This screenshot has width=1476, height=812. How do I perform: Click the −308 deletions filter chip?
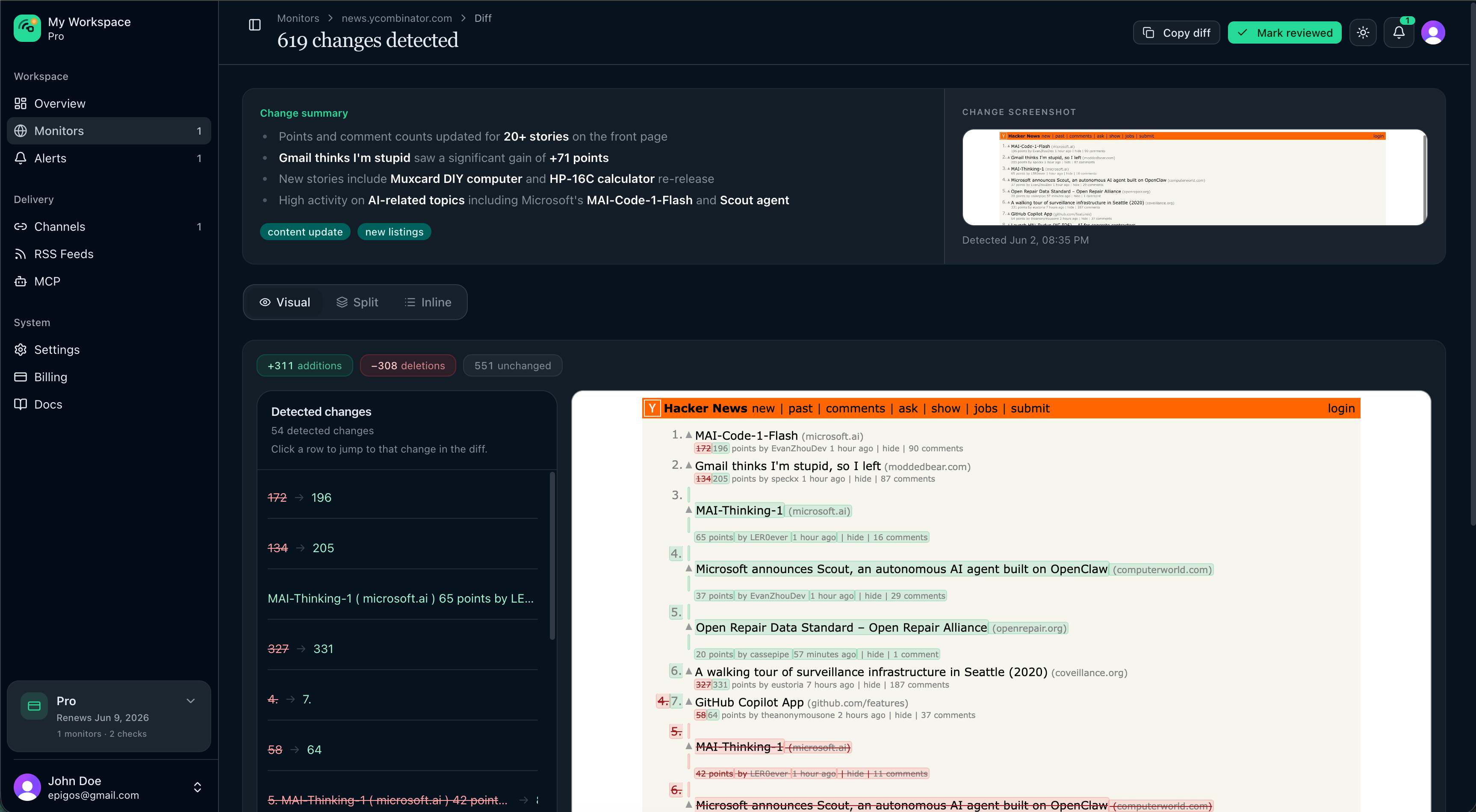point(408,366)
